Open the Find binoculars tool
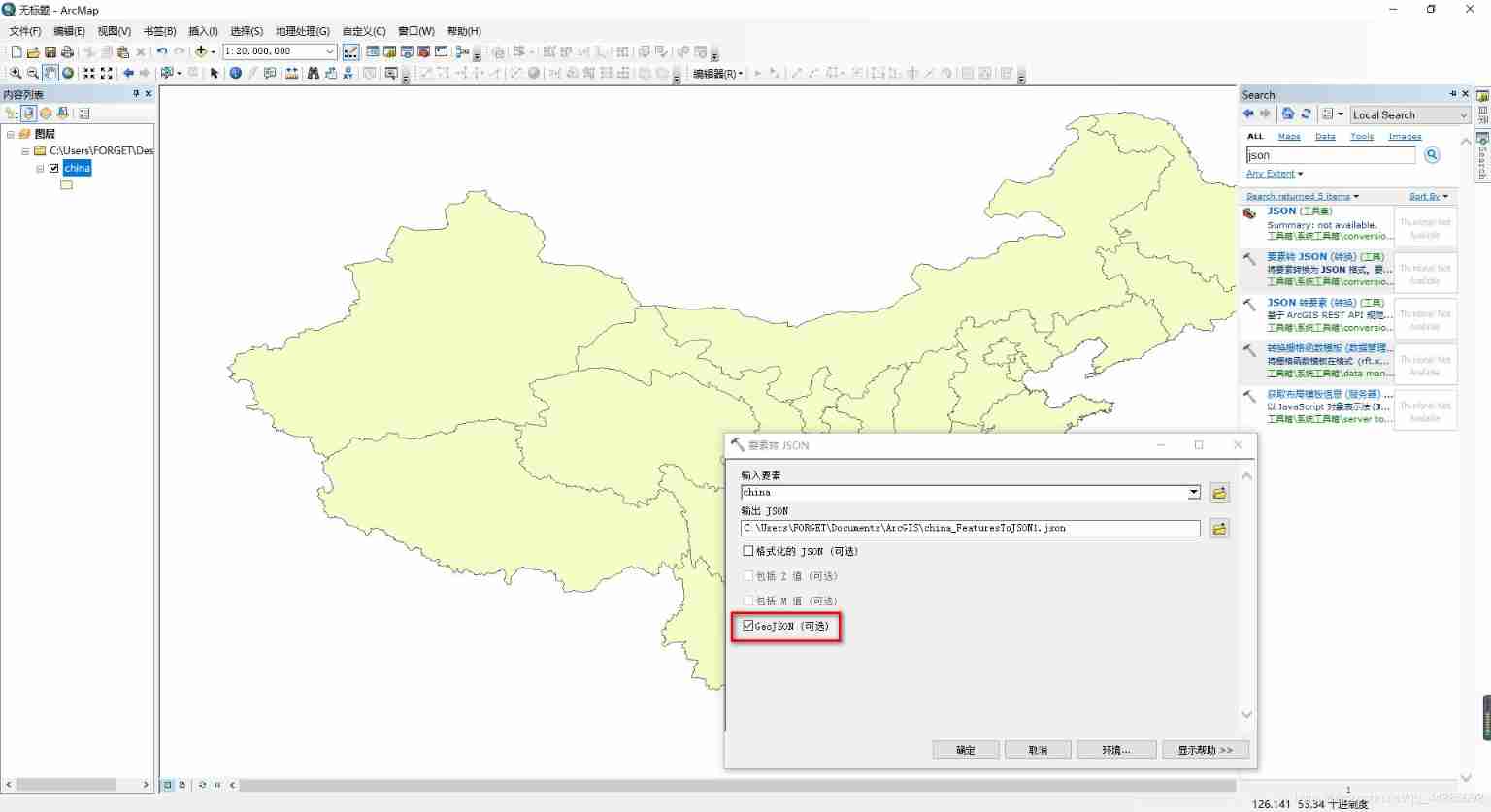This screenshot has width=1491, height=812. click(314, 73)
